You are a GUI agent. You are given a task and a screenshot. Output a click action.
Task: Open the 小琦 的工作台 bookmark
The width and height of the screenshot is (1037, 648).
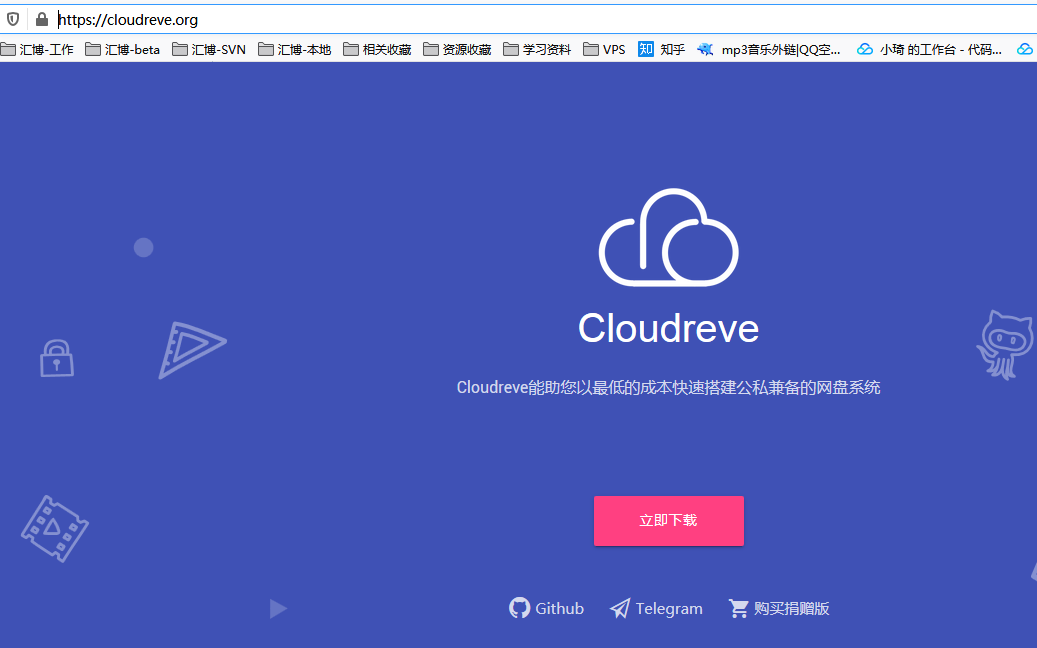929,50
